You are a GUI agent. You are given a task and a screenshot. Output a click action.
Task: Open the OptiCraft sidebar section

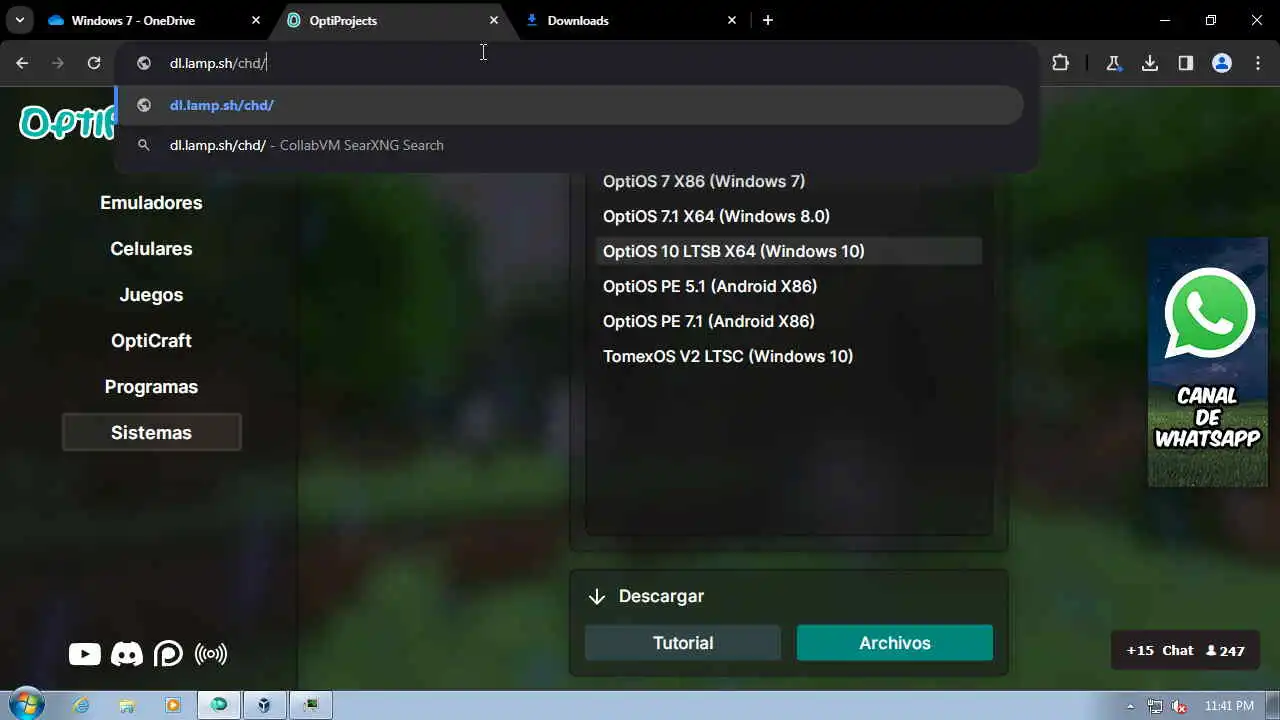(151, 341)
